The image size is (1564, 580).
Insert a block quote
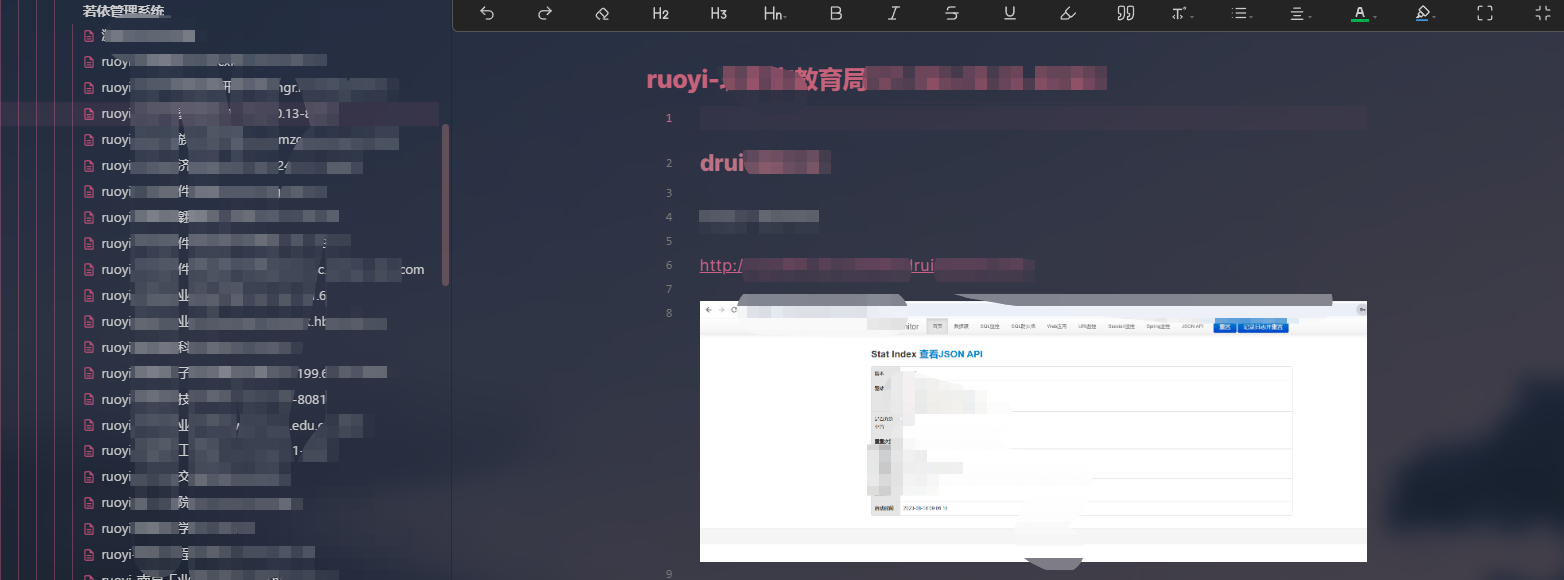1125,13
